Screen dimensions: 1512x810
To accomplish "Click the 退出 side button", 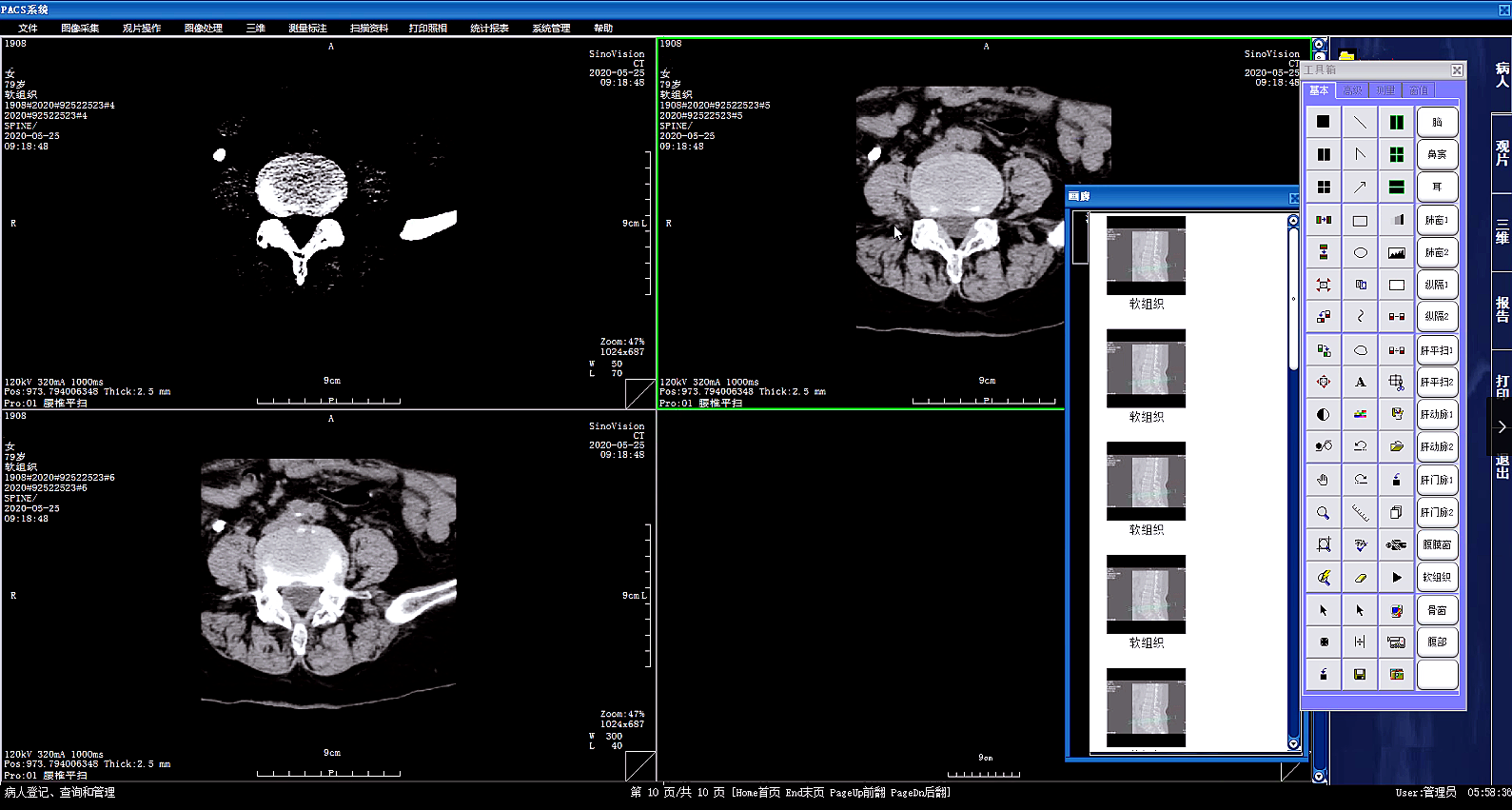I will (x=1502, y=466).
